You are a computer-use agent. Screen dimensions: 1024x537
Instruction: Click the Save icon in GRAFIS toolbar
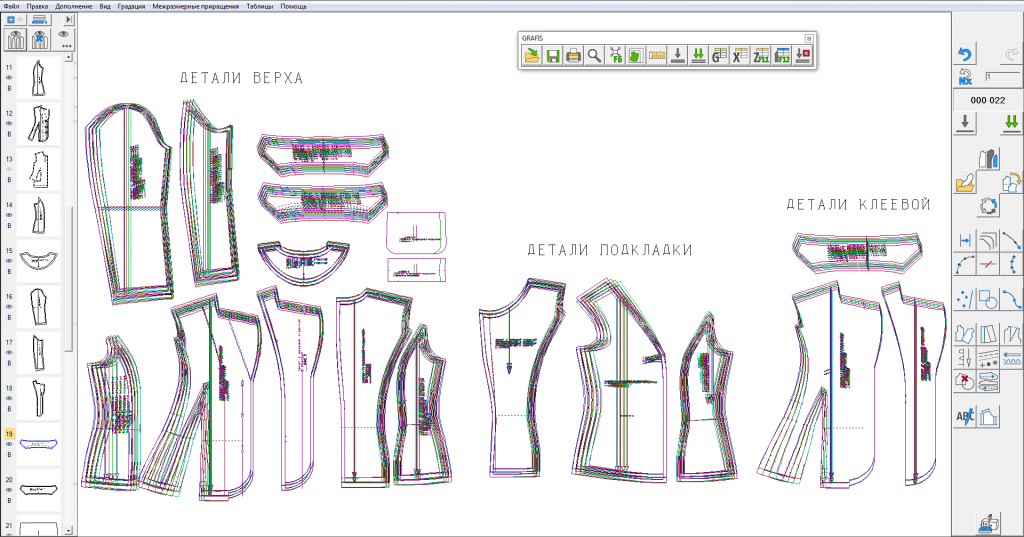tap(553, 56)
